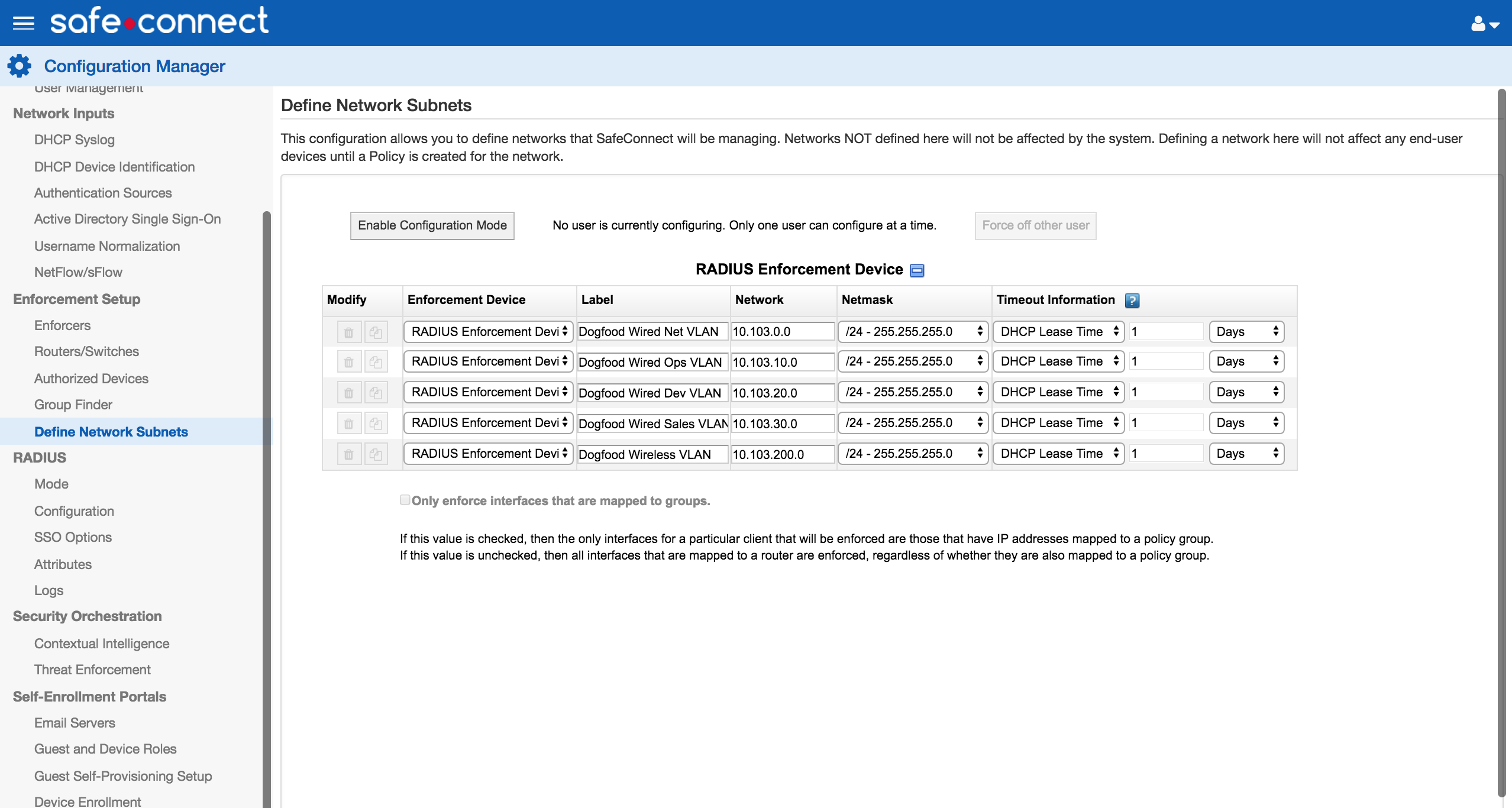
Task: Delete the Dogfood Wired Net VLAN row
Action: click(349, 332)
